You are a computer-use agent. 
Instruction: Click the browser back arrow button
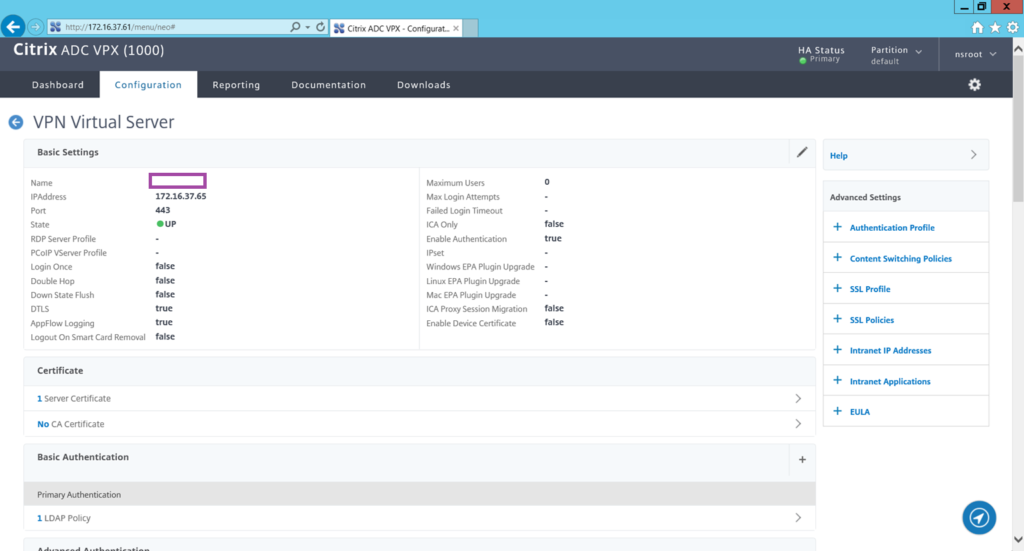pos(13,27)
